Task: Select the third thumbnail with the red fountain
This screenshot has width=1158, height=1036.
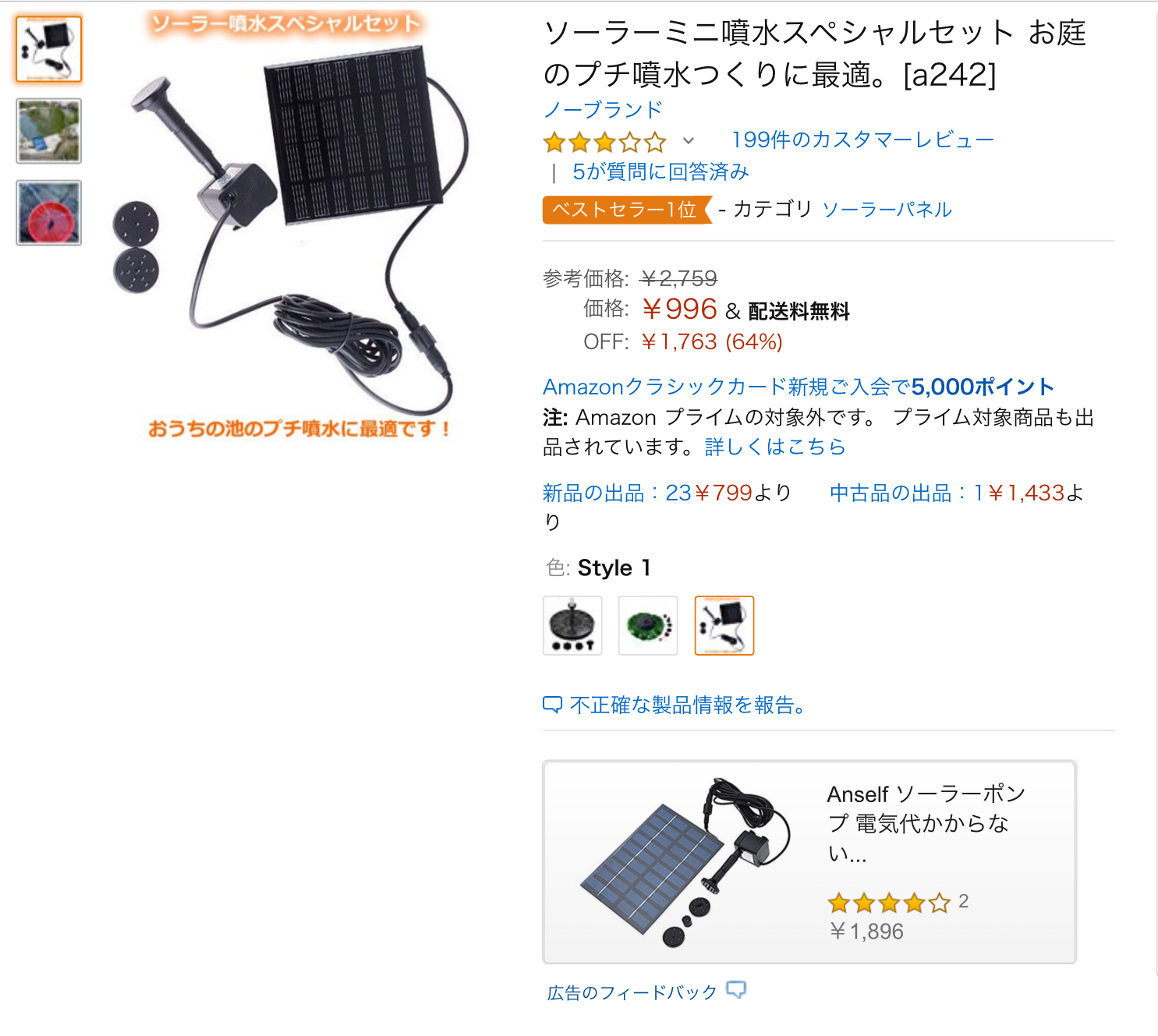Action: pyautogui.click(x=49, y=213)
